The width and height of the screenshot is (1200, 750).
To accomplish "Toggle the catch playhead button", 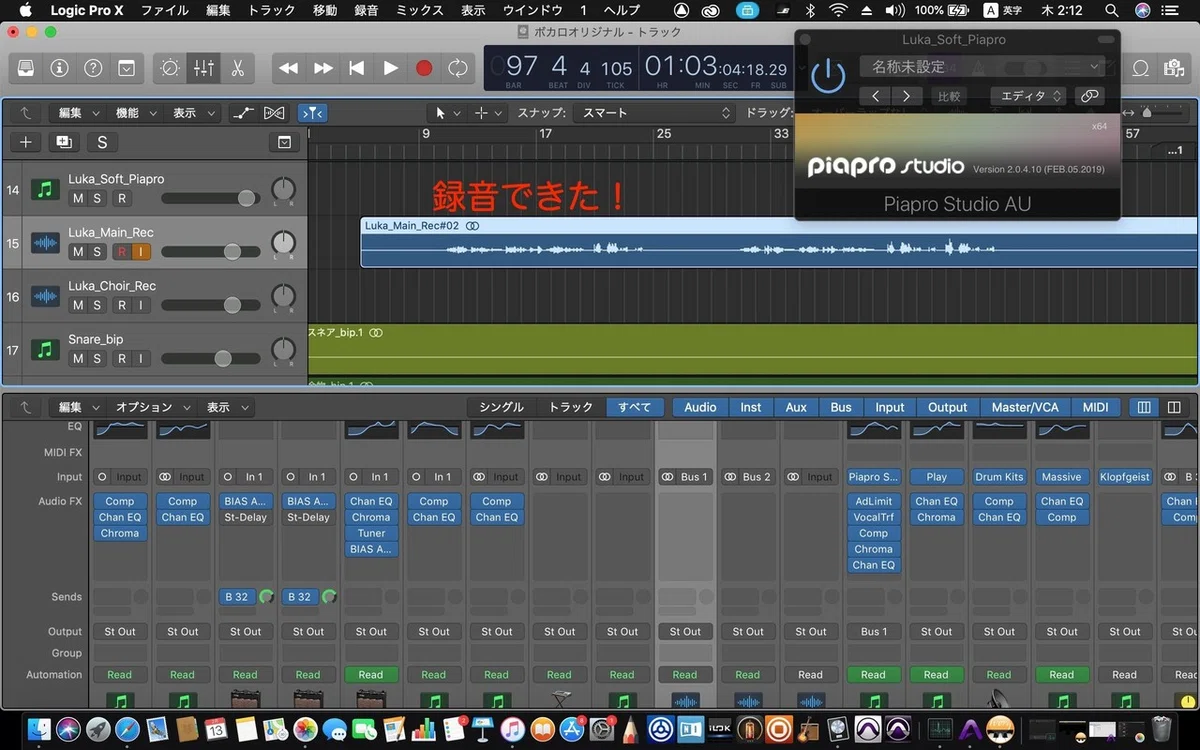I will point(312,113).
